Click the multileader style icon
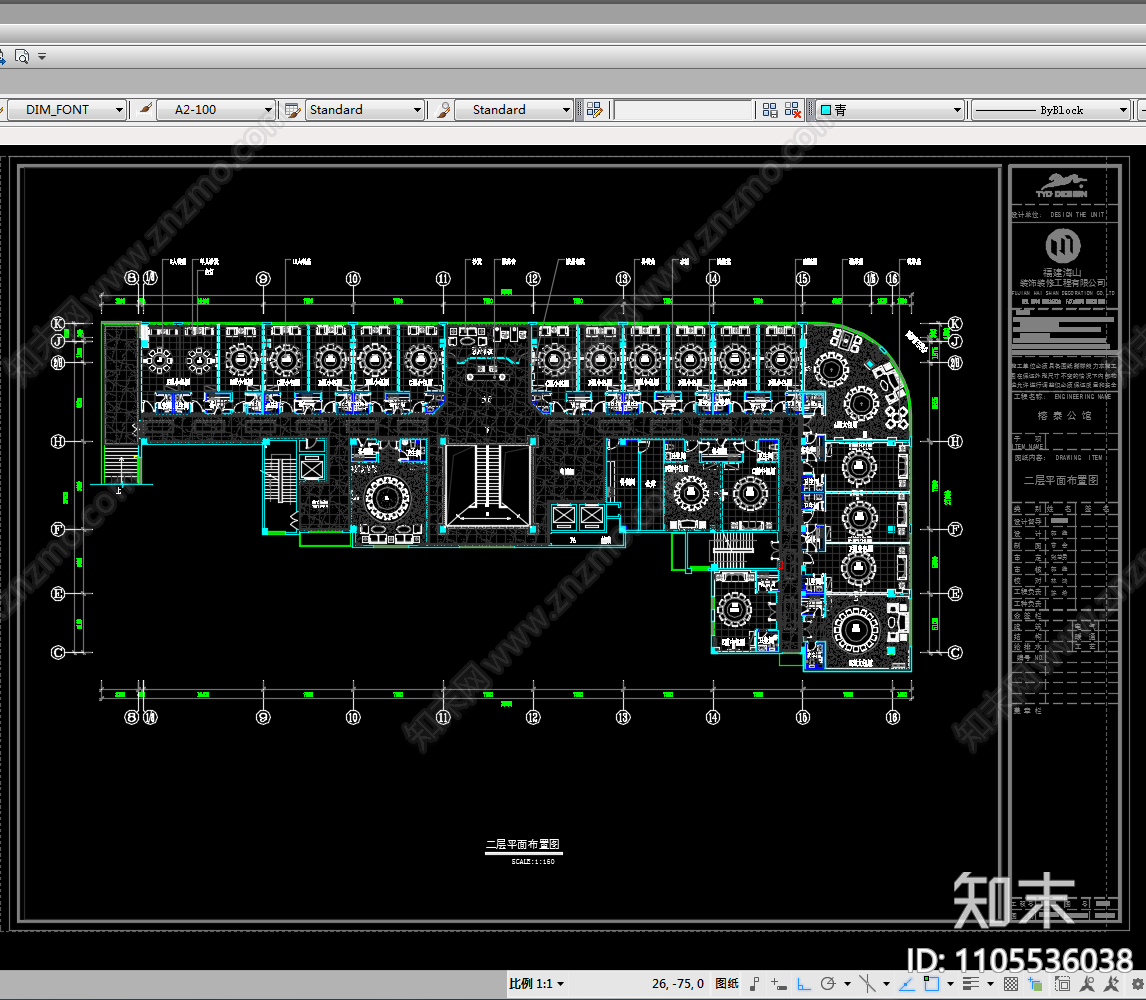 [x=442, y=110]
